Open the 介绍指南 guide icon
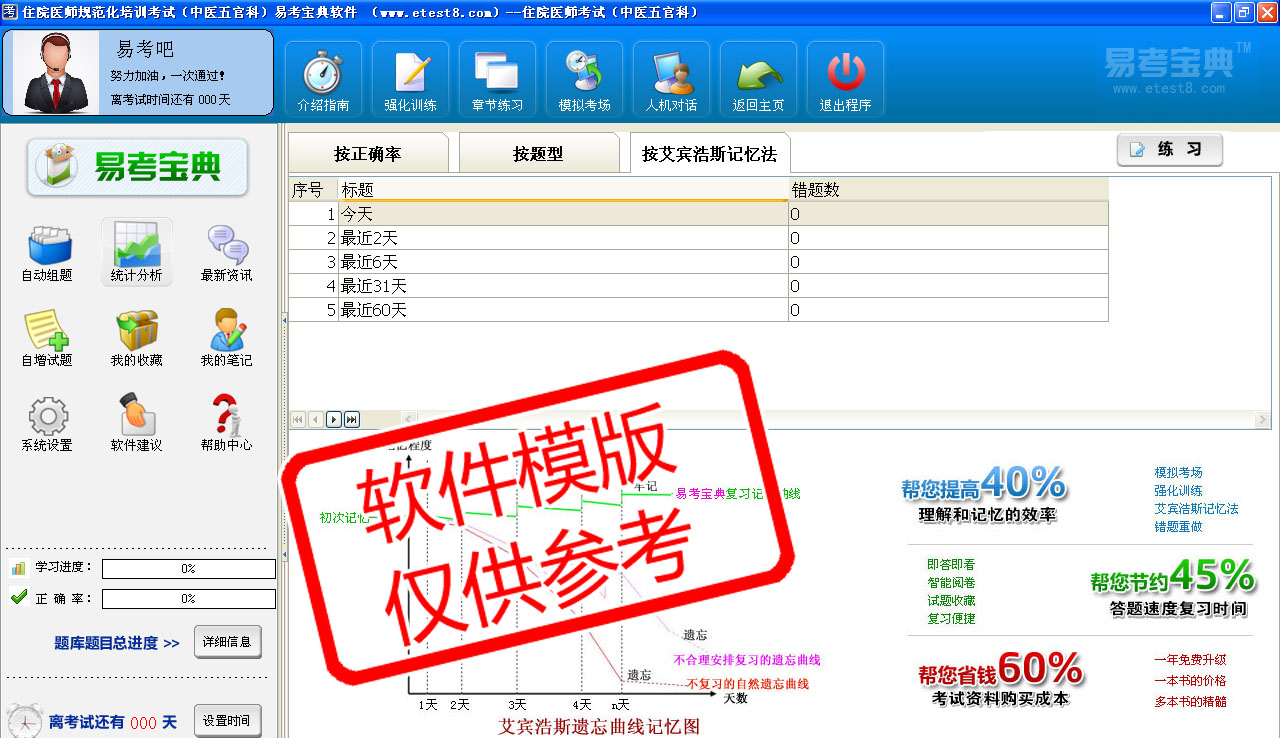 (323, 79)
